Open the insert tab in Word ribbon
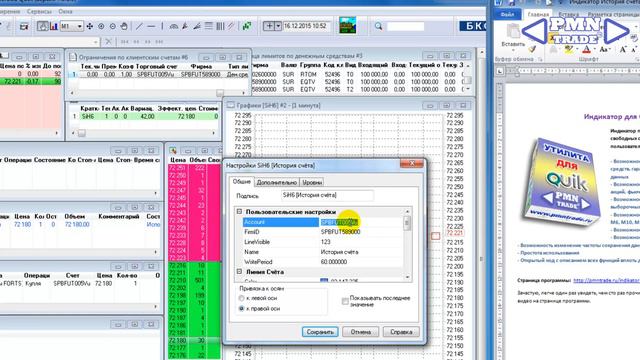The image size is (640, 360). [569, 14]
